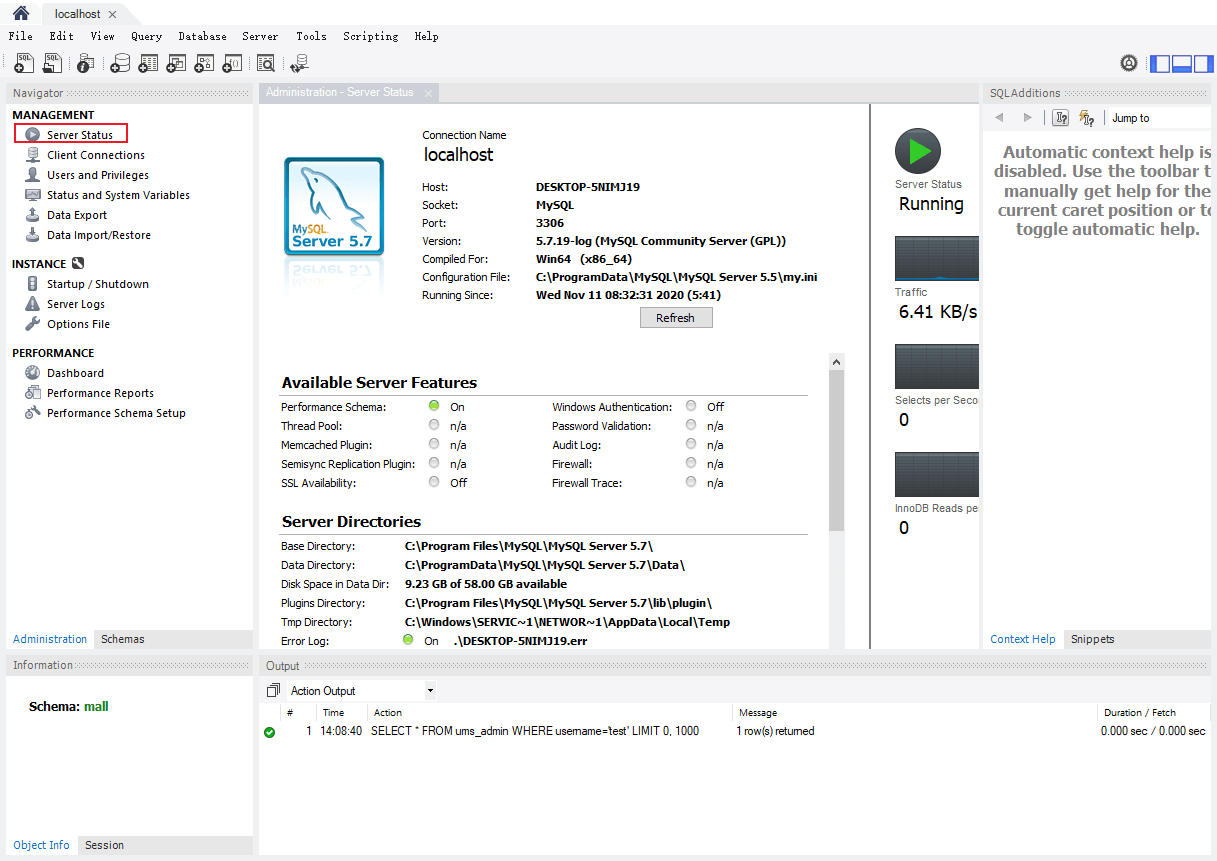Close the localhost connection tab
1217x861 pixels.
tap(112, 14)
